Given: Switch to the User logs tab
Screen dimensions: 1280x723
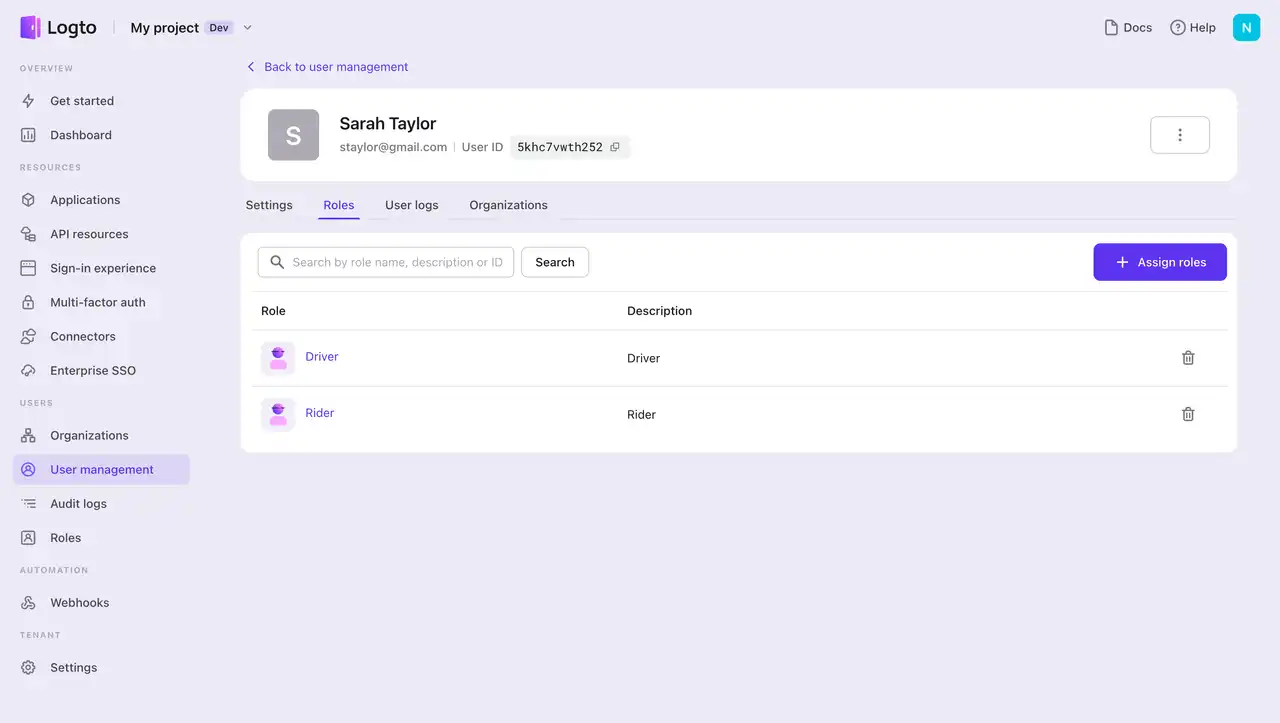Looking at the screenshot, I should click(411, 205).
